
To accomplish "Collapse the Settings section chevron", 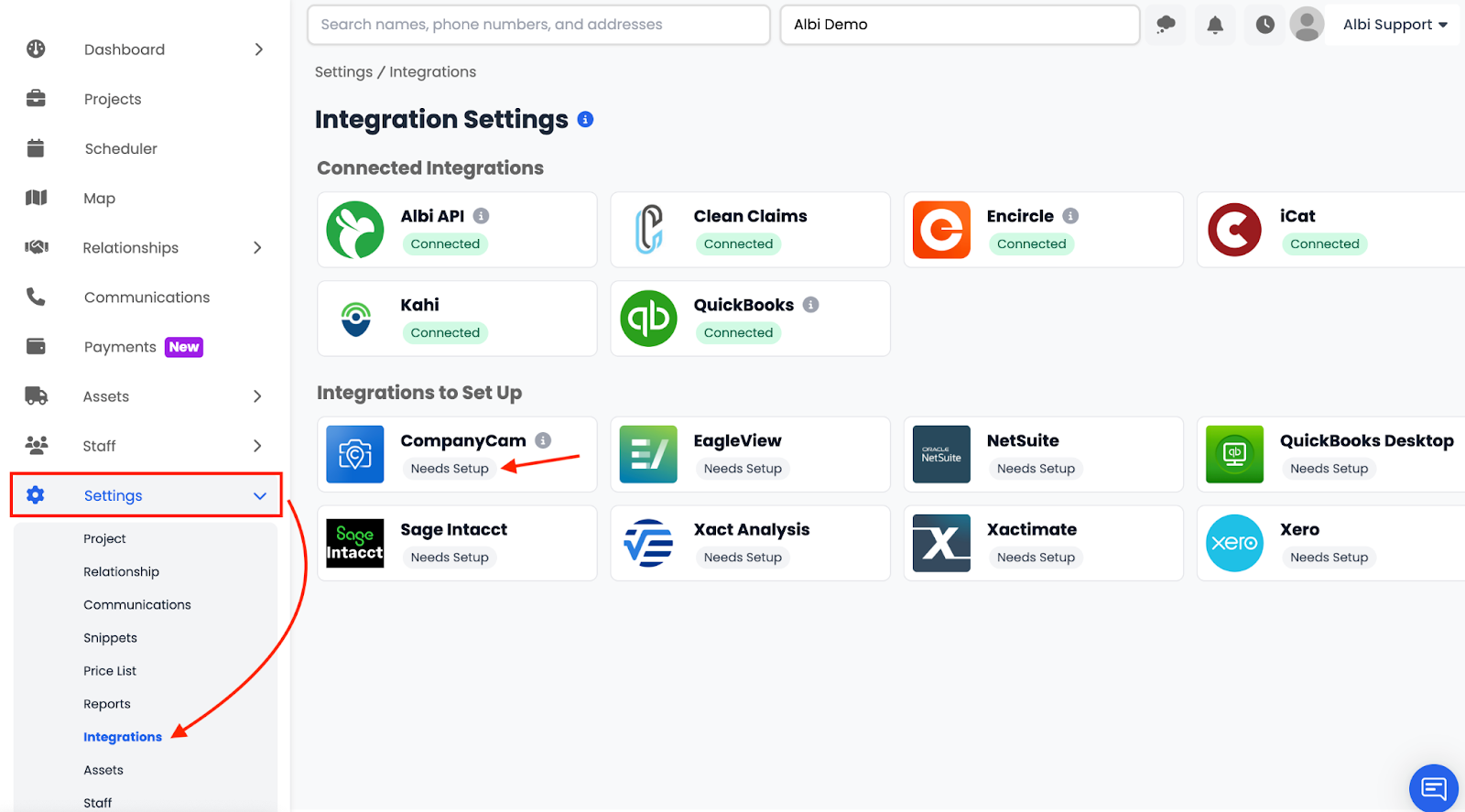I will point(260,496).
